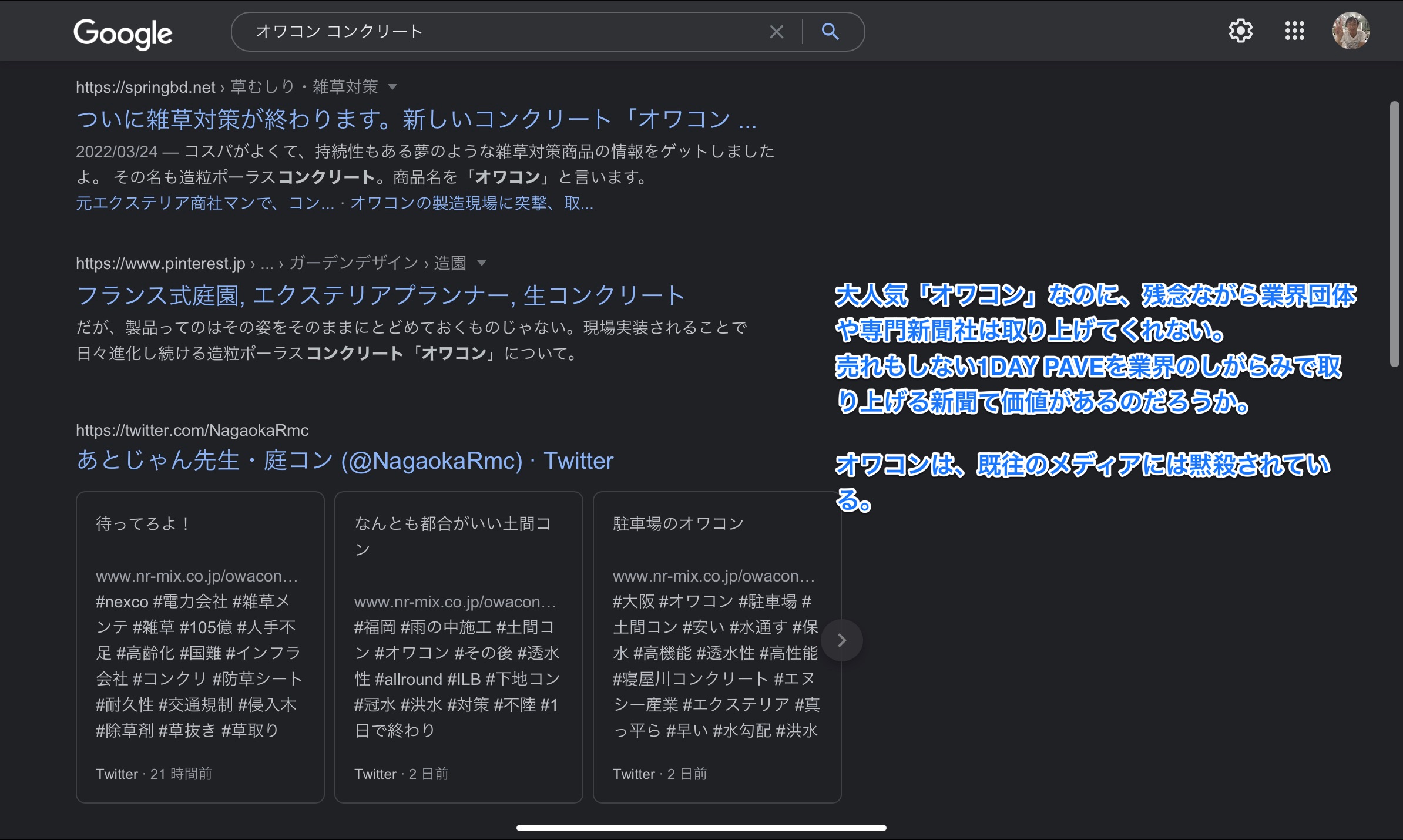Open あとじゃん先生・庭コン Twitter result
The image size is (1403, 840).
point(345,461)
